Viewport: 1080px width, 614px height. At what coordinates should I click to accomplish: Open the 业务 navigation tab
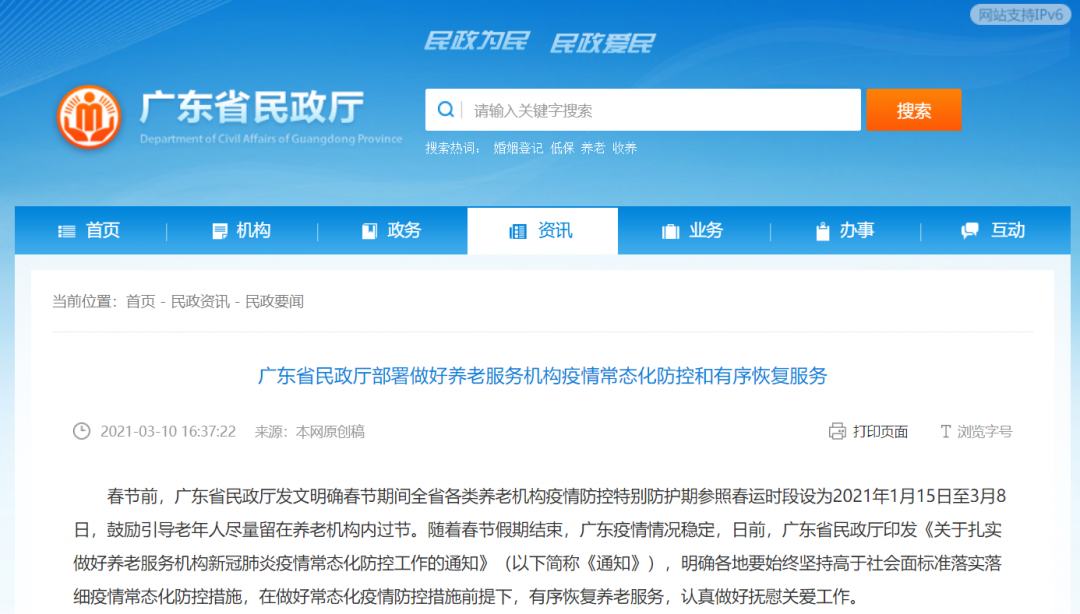(693, 231)
